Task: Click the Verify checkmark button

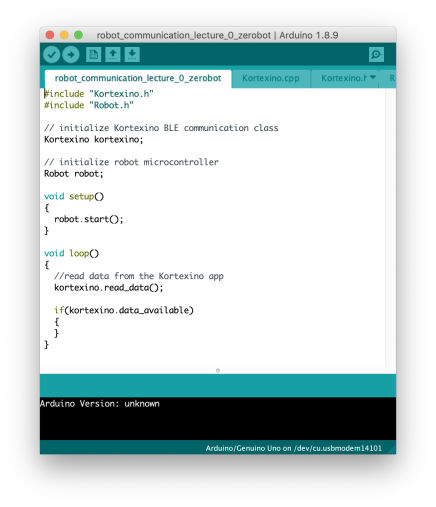Action: [x=51, y=54]
